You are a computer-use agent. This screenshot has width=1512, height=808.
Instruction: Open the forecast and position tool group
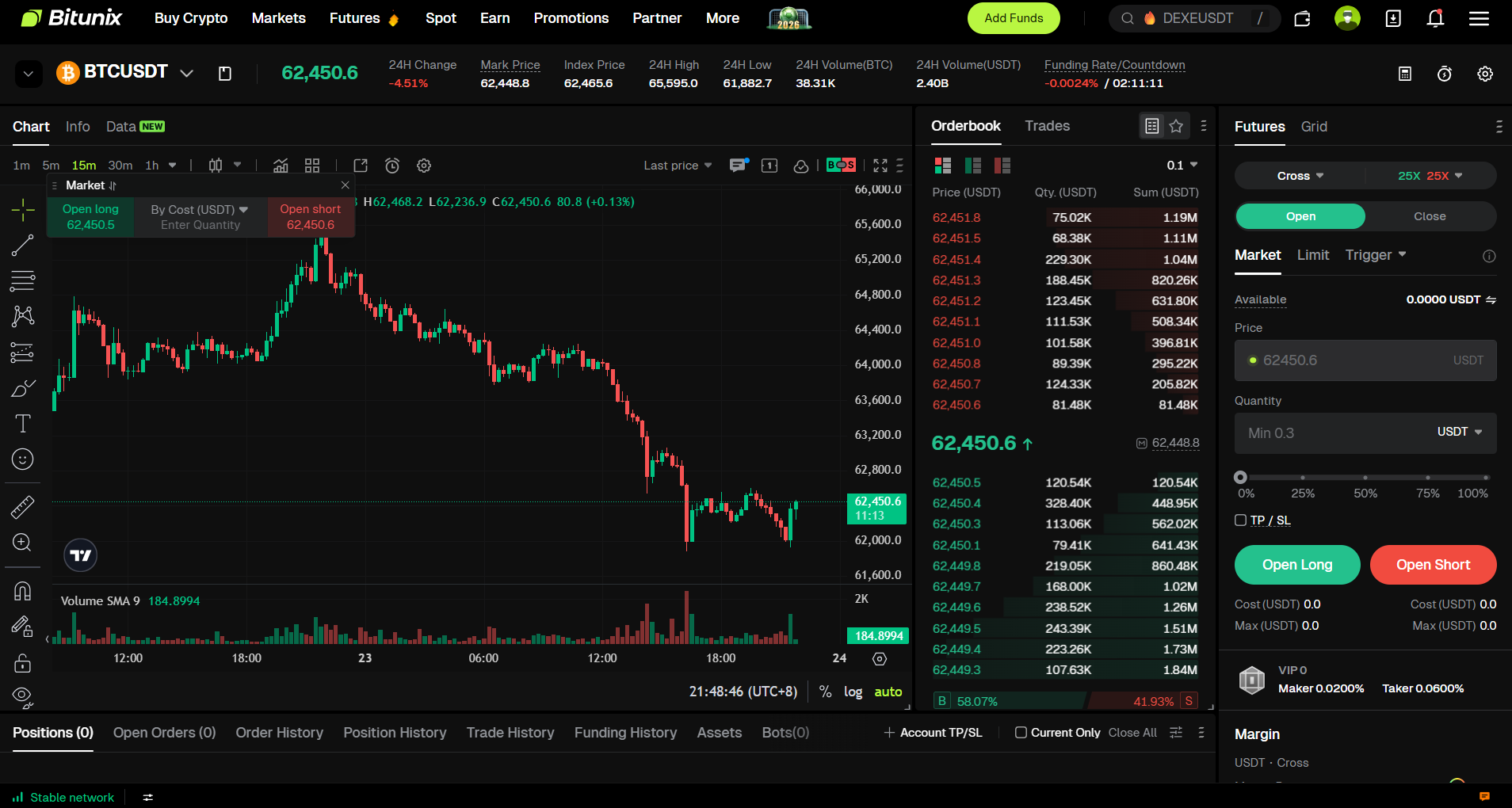click(x=23, y=352)
